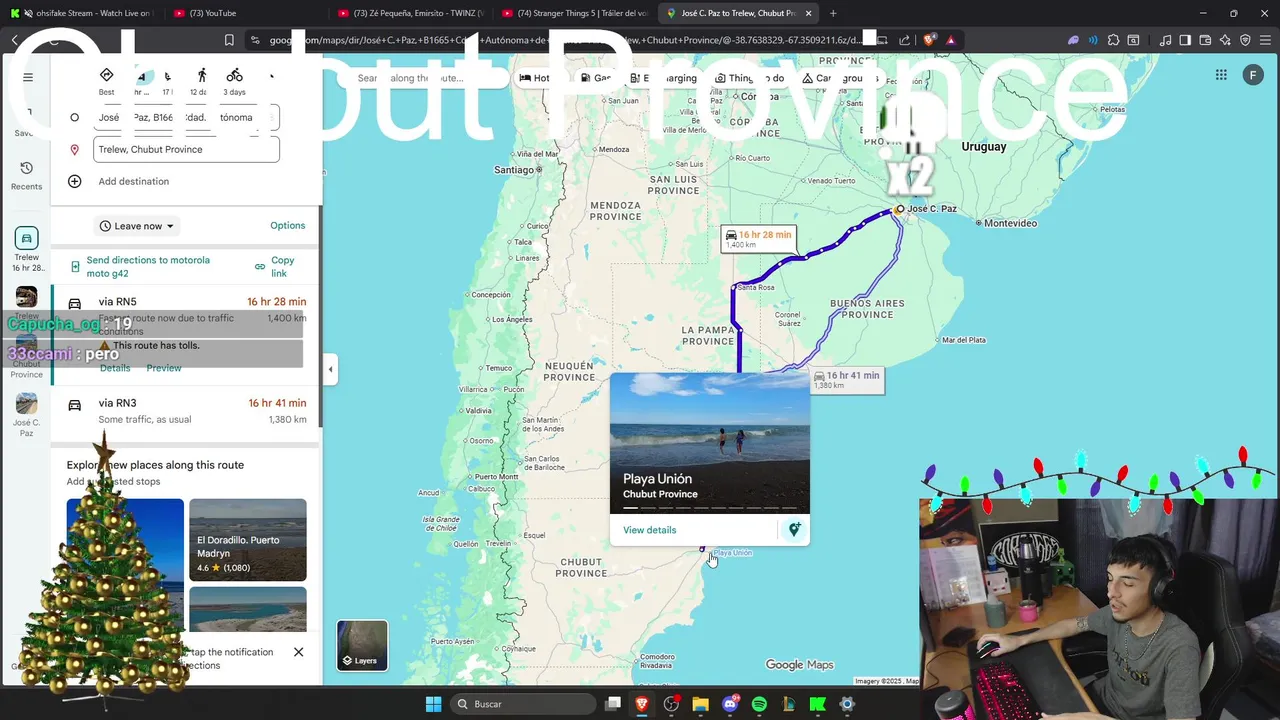Close the José C. Paz to Trelew tab
This screenshot has height=720, width=1280.
(x=808, y=13)
